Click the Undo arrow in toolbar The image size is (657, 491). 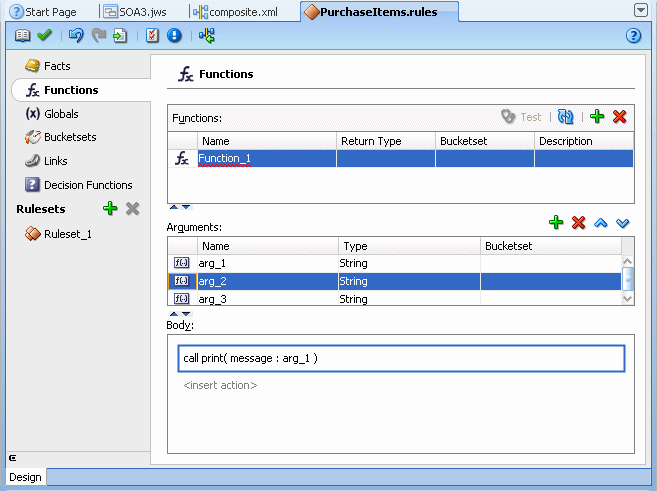pos(76,35)
